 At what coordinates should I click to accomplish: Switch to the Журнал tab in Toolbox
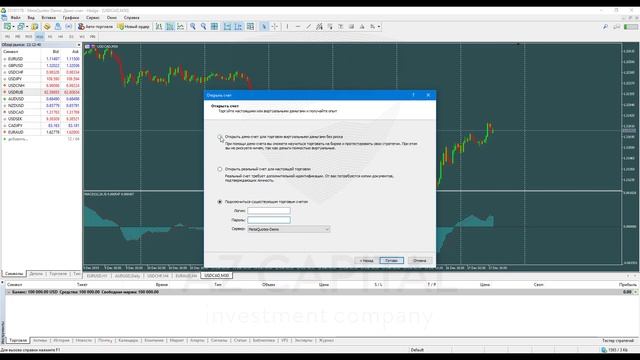pyautogui.click(x=326, y=340)
